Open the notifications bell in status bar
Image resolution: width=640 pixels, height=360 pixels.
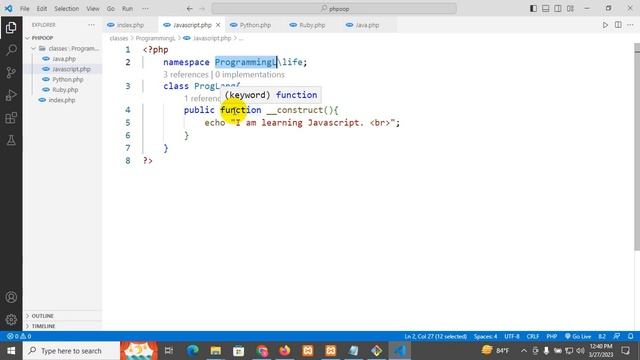point(631,336)
